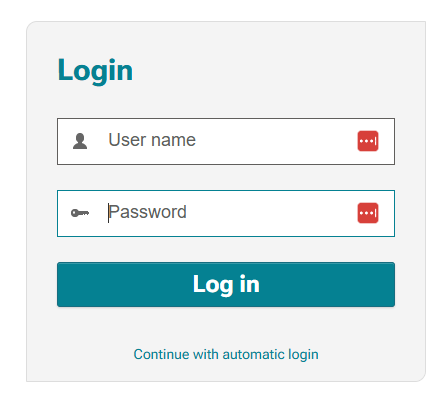Click the key icon in Password field
The height and width of the screenshot is (394, 444).
[x=80, y=213]
